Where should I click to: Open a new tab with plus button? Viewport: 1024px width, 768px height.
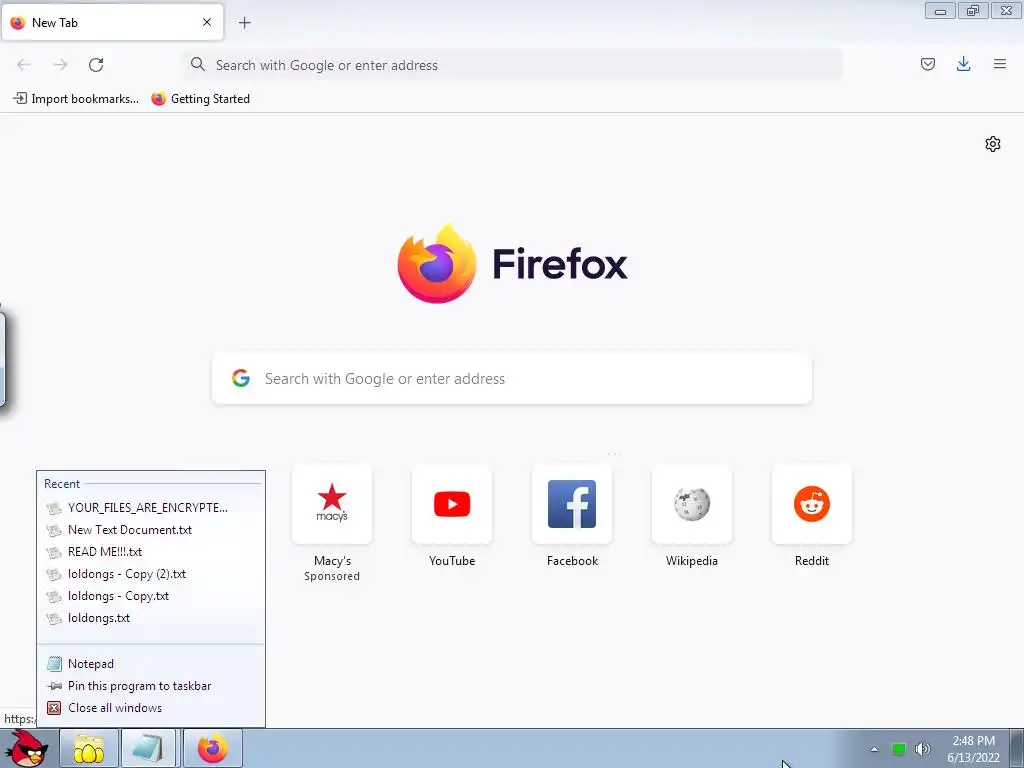pos(244,23)
